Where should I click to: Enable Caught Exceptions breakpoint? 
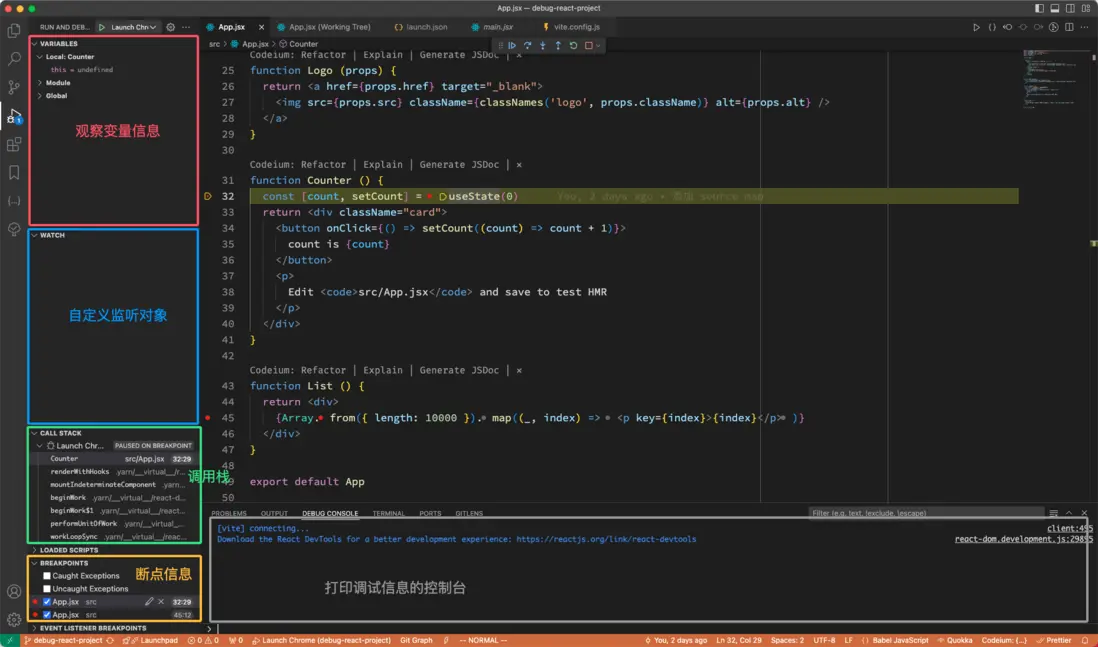47,576
